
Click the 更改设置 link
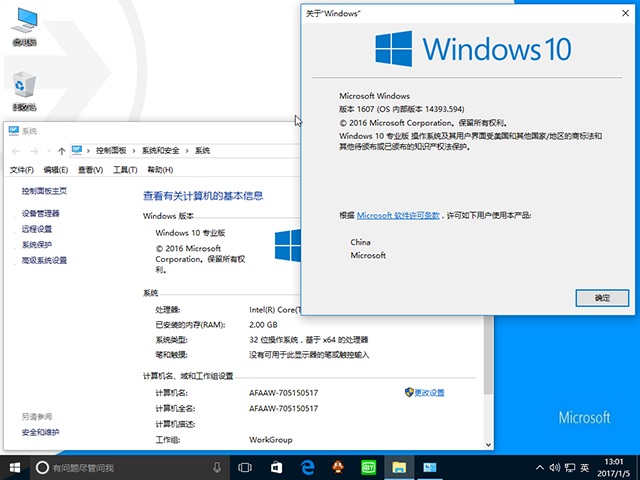point(429,393)
